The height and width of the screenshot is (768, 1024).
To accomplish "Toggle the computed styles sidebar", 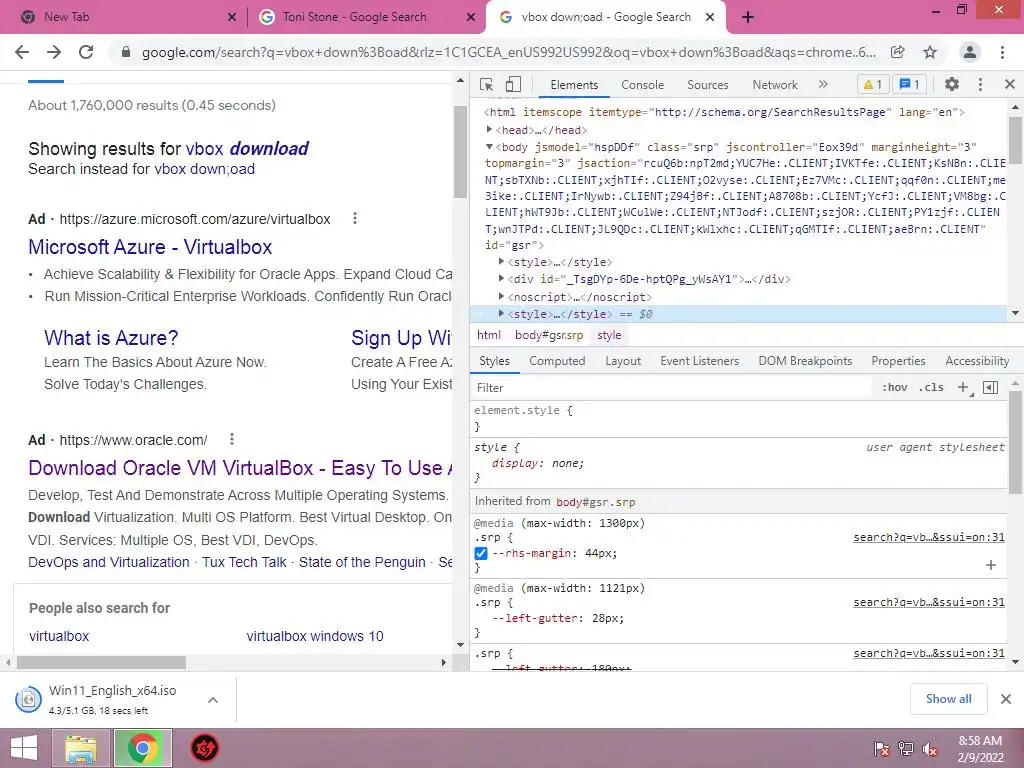I will pos(990,387).
